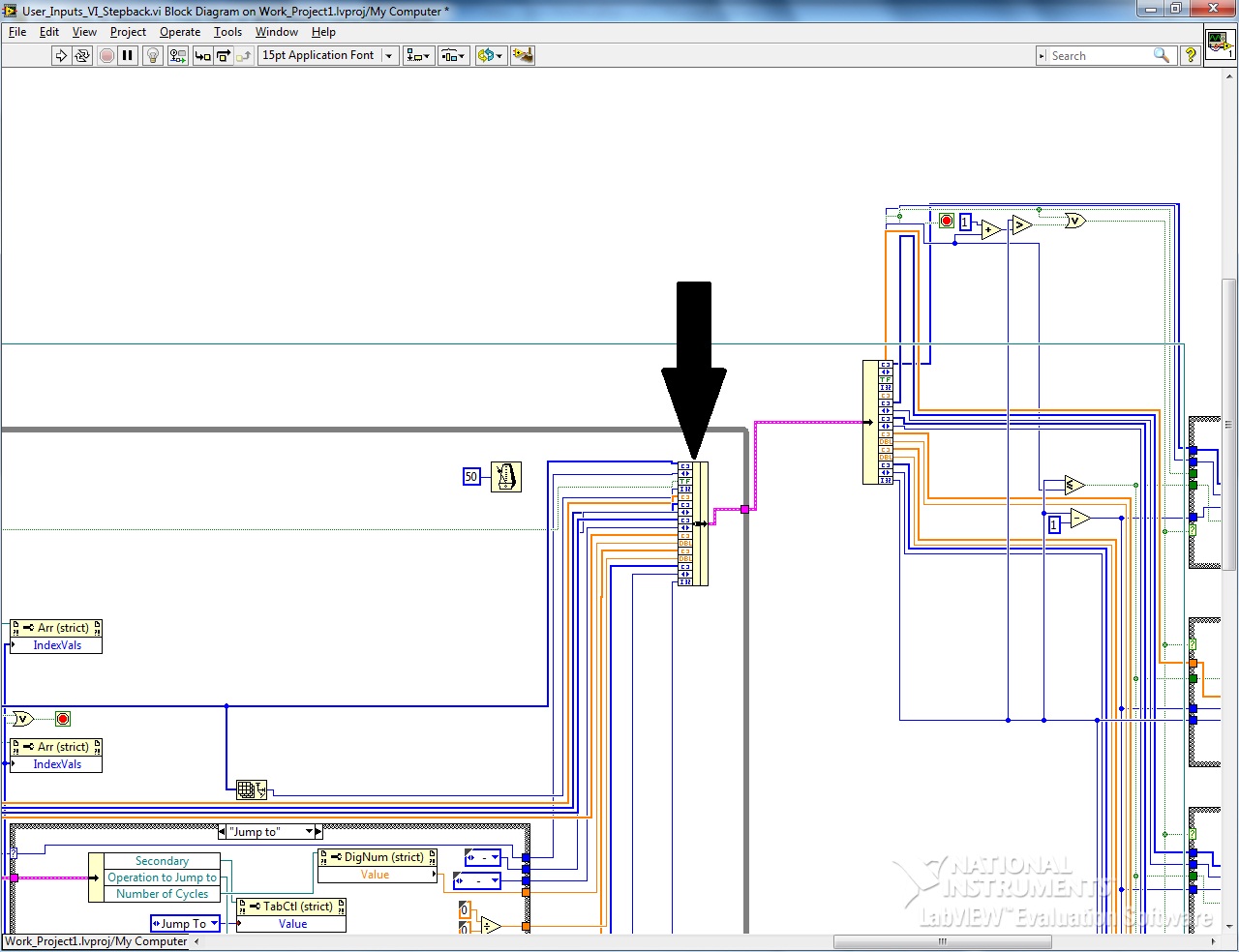Select the upper Arr (strict) property node
This screenshot has height=952, width=1239.
pos(56,628)
